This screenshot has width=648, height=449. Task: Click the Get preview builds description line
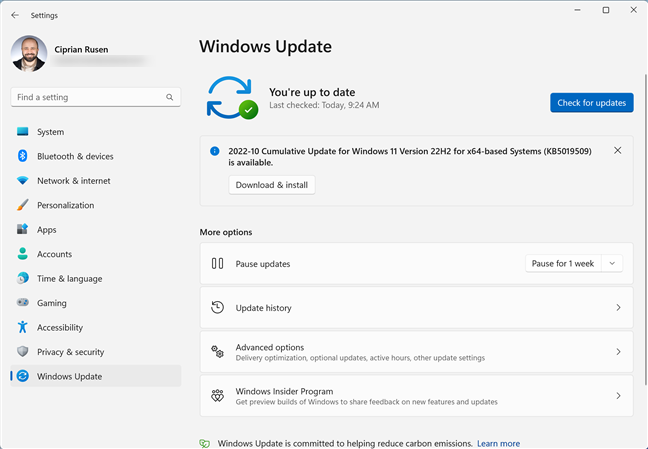click(x=367, y=401)
